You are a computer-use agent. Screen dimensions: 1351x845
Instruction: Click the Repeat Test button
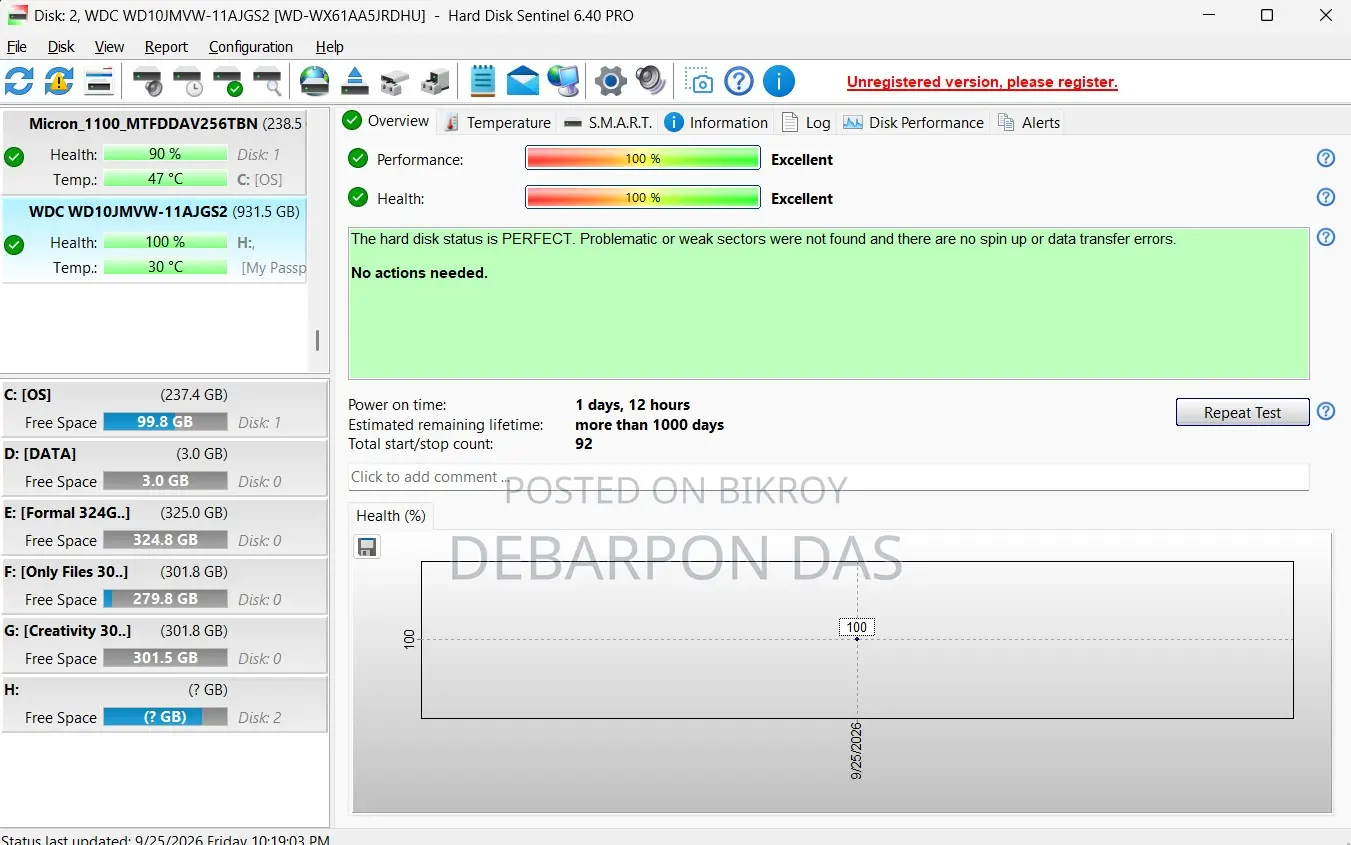click(1242, 412)
